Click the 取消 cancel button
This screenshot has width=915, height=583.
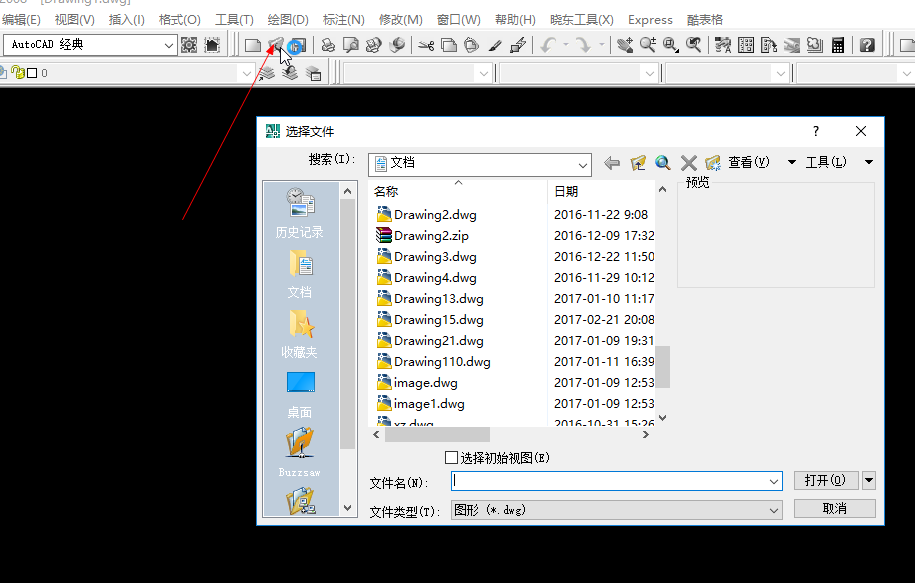click(834, 509)
